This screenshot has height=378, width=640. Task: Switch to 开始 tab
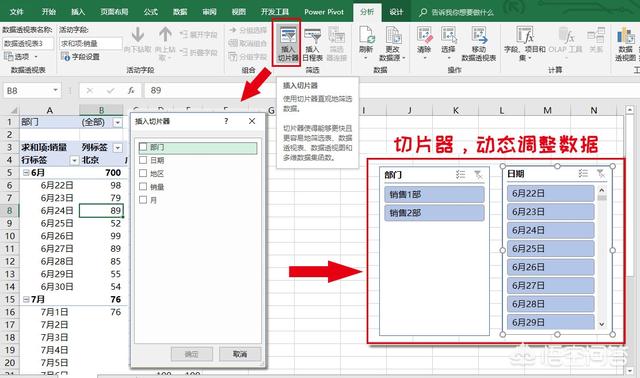pyautogui.click(x=49, y=12)
